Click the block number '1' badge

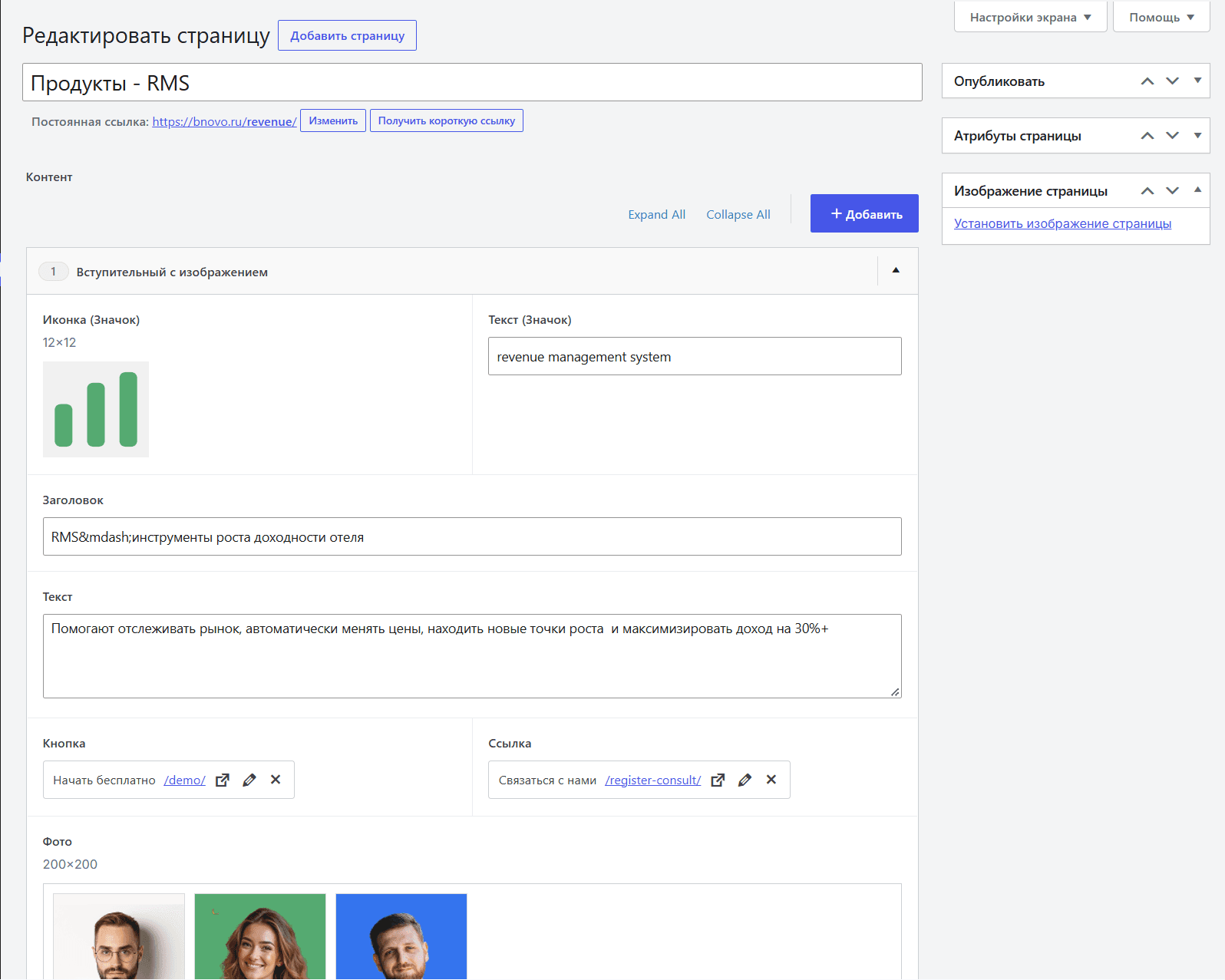[53, 272]
